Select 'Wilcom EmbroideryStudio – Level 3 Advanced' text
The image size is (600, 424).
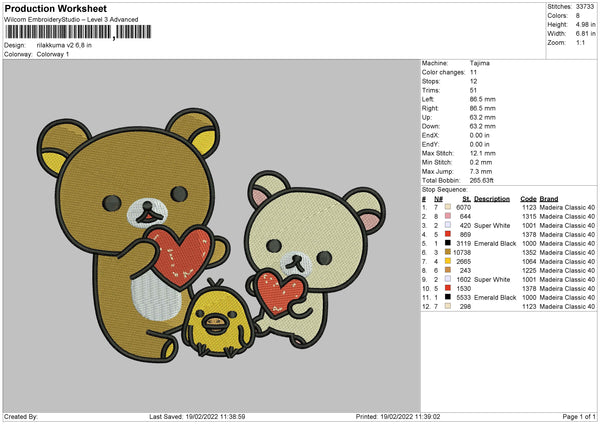[x=71, y=20]
